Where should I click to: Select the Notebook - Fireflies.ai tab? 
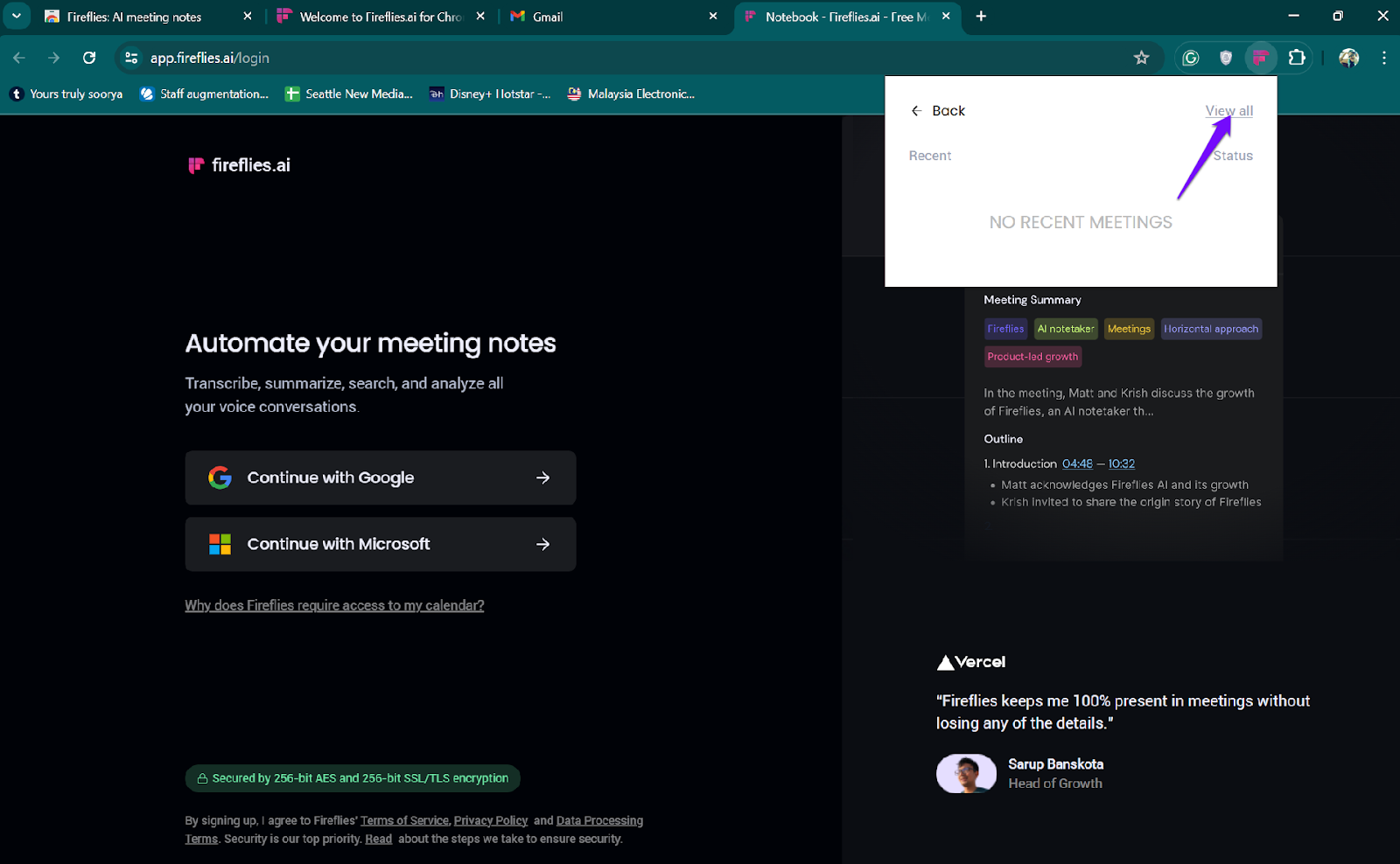click(x=845, y=17)
